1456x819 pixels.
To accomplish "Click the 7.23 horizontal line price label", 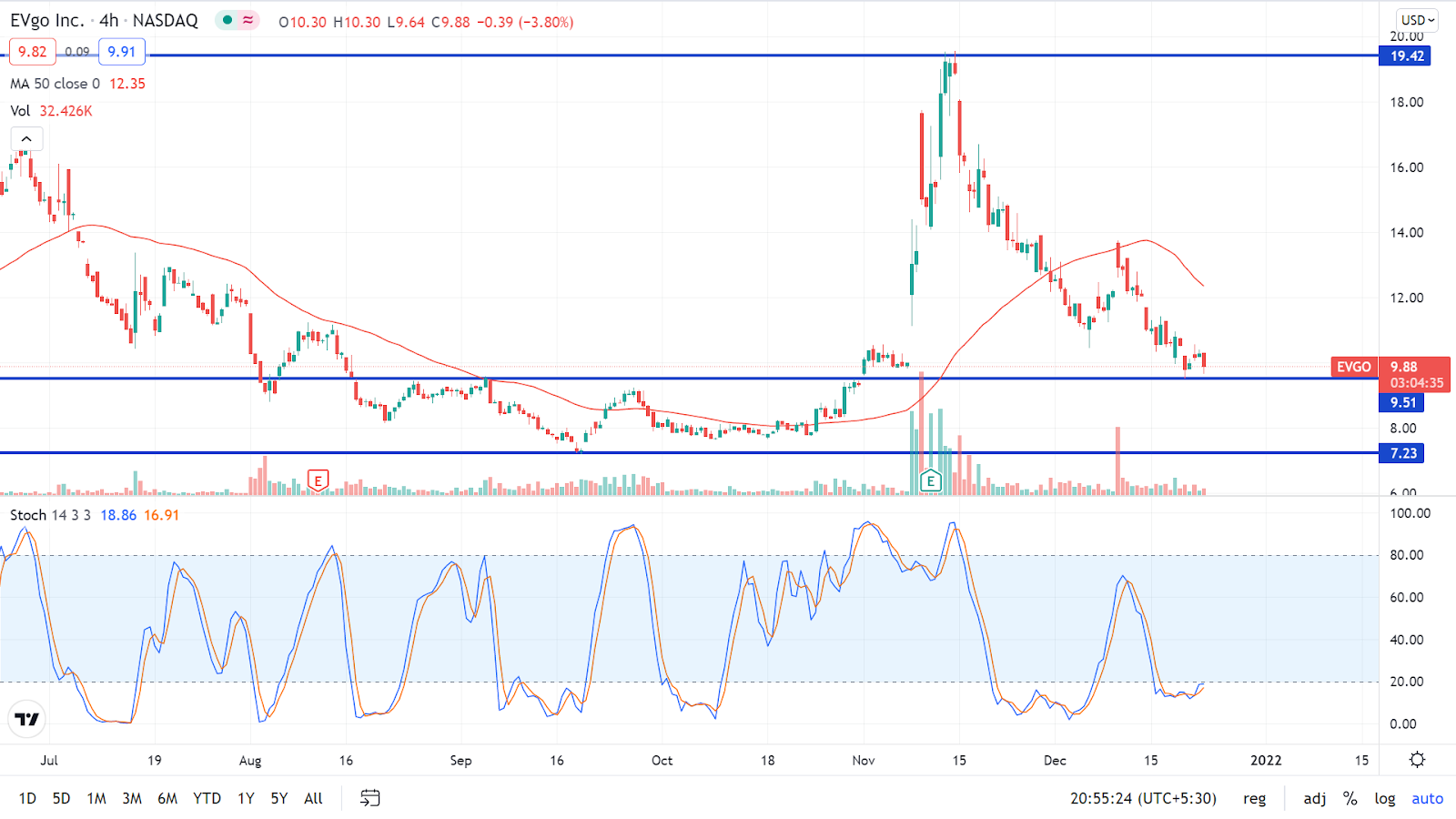I will point(1402,453).
